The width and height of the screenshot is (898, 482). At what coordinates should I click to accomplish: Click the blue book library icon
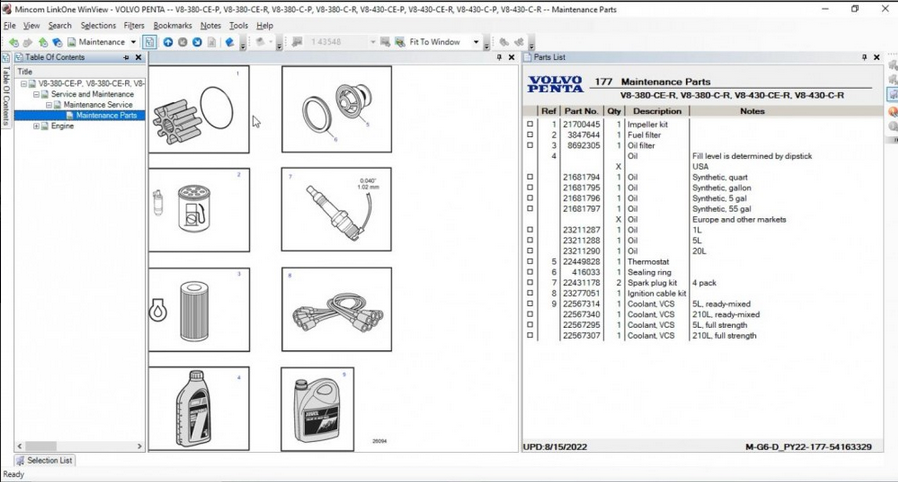[57, 42]
